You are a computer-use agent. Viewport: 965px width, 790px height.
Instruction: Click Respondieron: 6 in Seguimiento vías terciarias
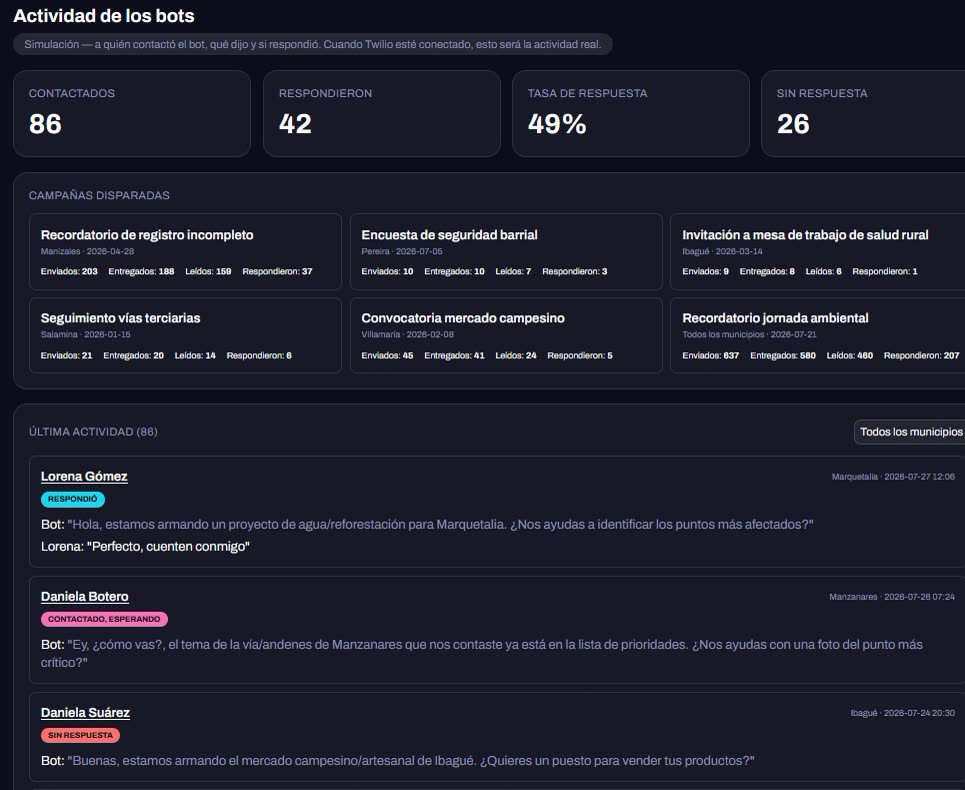[x=259, y=356]
